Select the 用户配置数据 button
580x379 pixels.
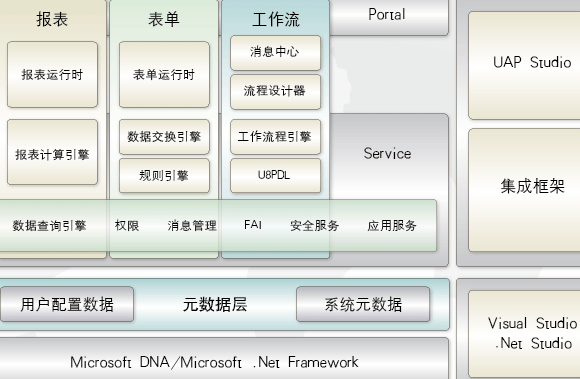click(x=67, y=304)
